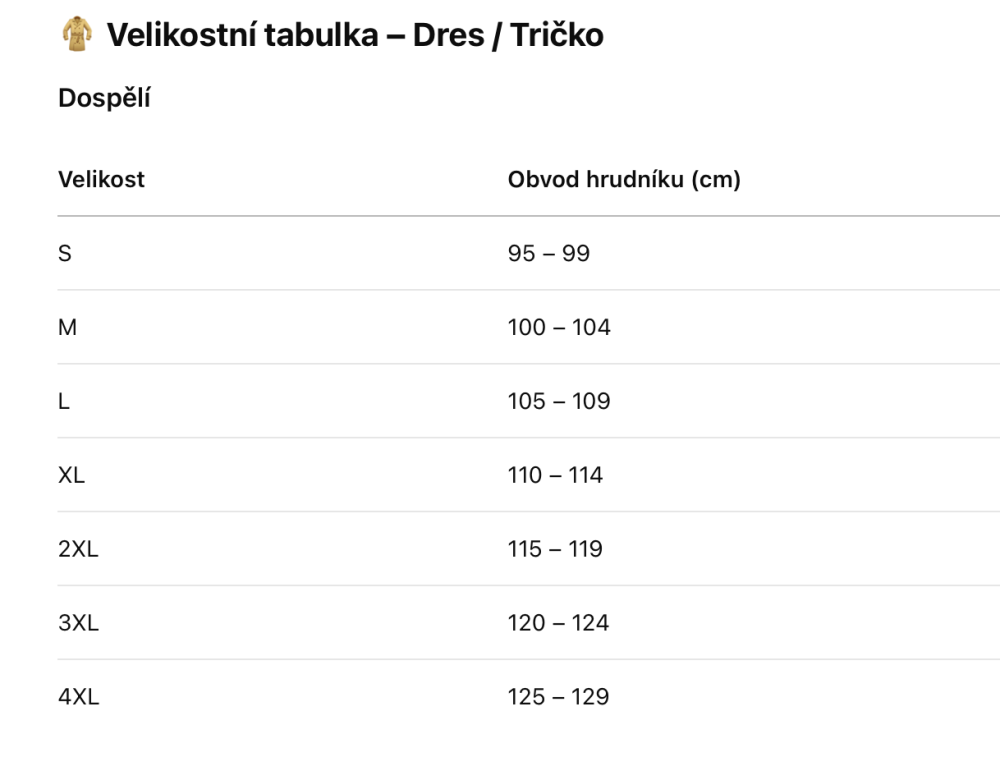This screenshot has width=1000, height=757.
Task: Click the XL size cell
Action: [71, 475]
